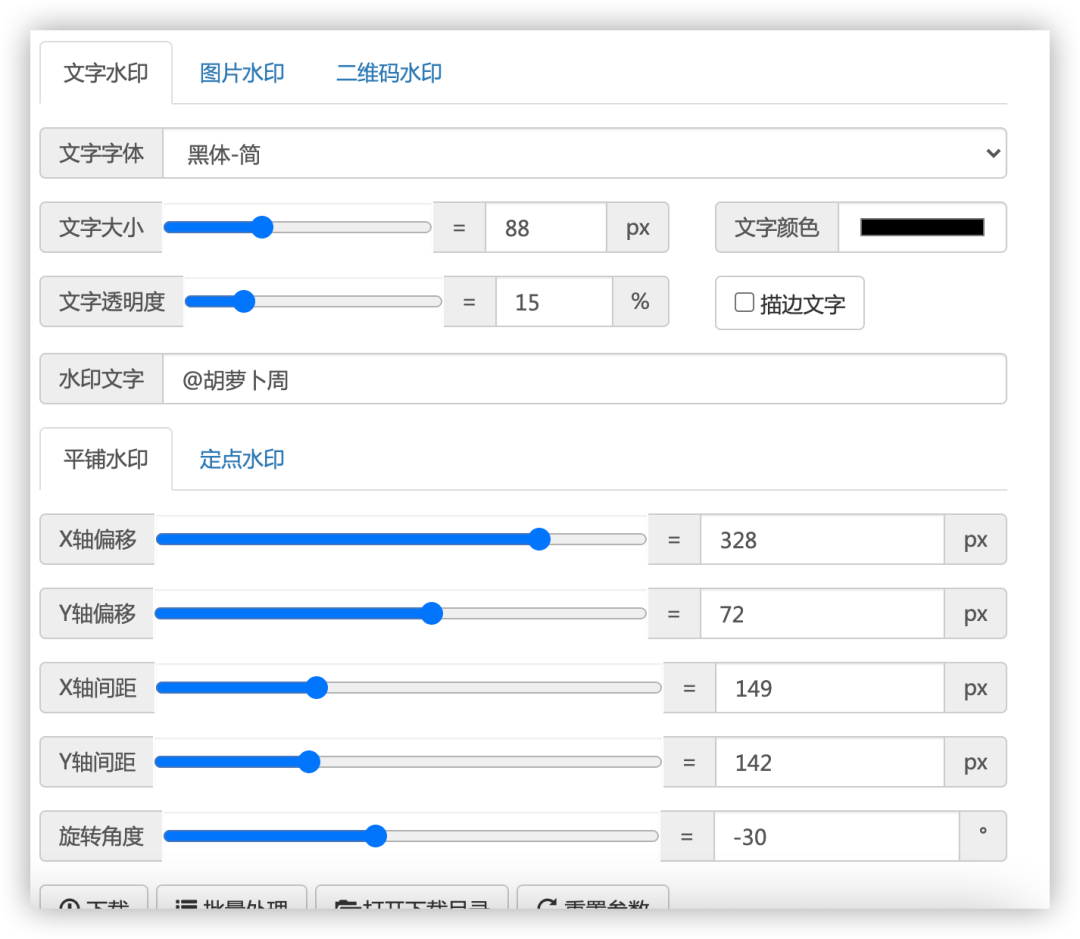The width and height of the screenshot is (1080, 939).
Task: Click the 旋转角度 value field showing -30
Action: [836, 836]
